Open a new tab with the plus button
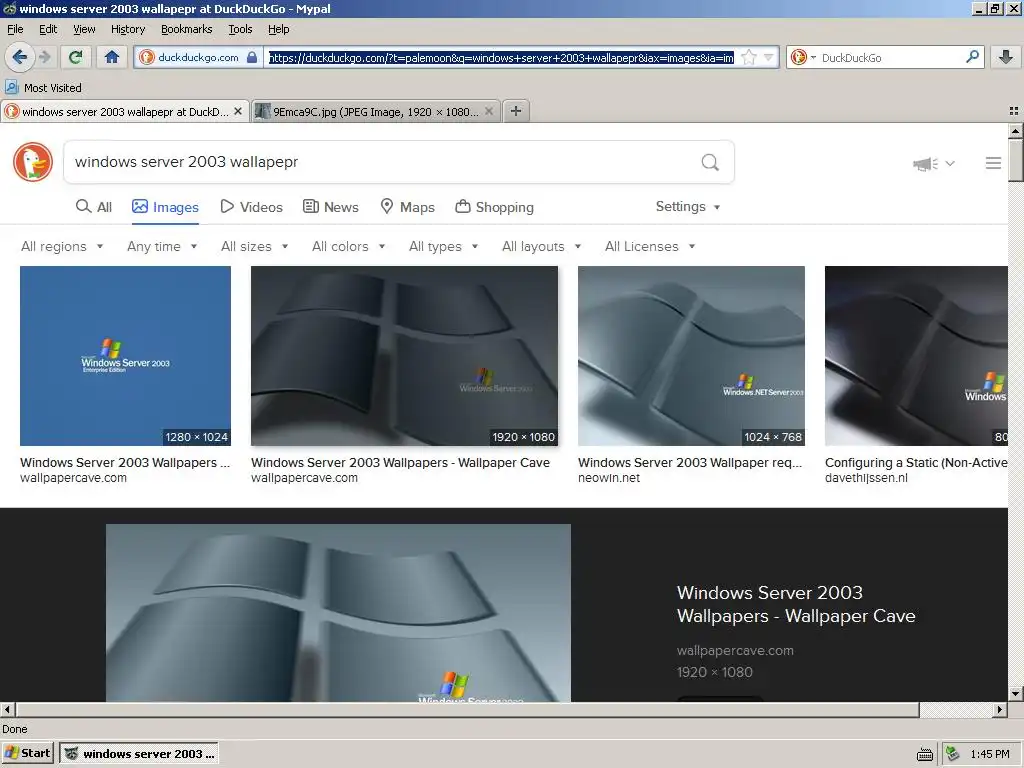This screenshot has width=1024, height=768. [x=516, y=111]
